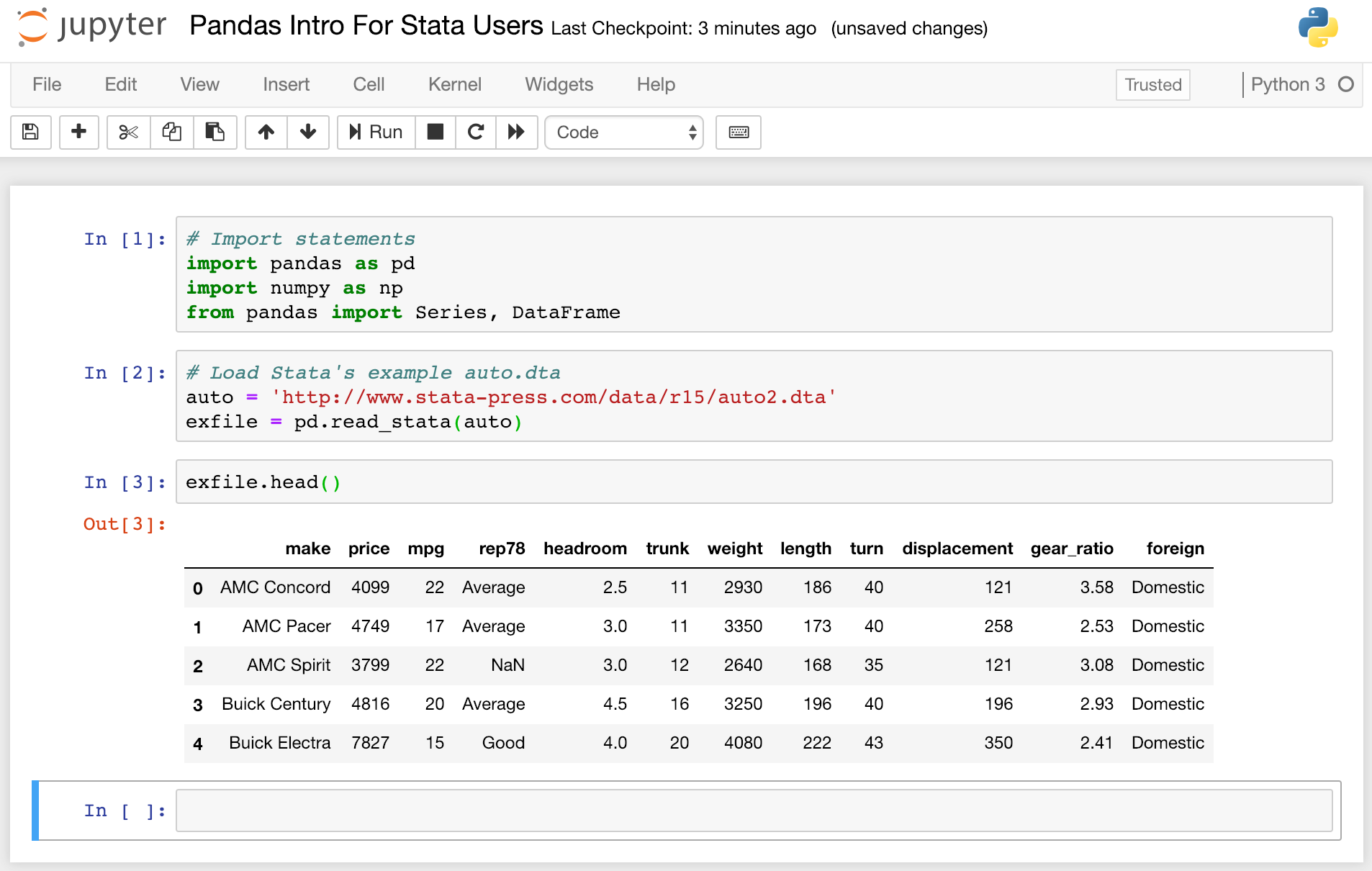
Task: Click the 'foreign' column header
Action: coord(1175,549)
